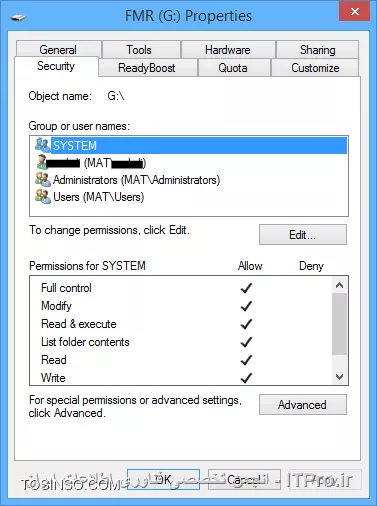
Task: Click the Allow checkmark for Read & execute
Action: pyautogui.click(x=246, y=324)
